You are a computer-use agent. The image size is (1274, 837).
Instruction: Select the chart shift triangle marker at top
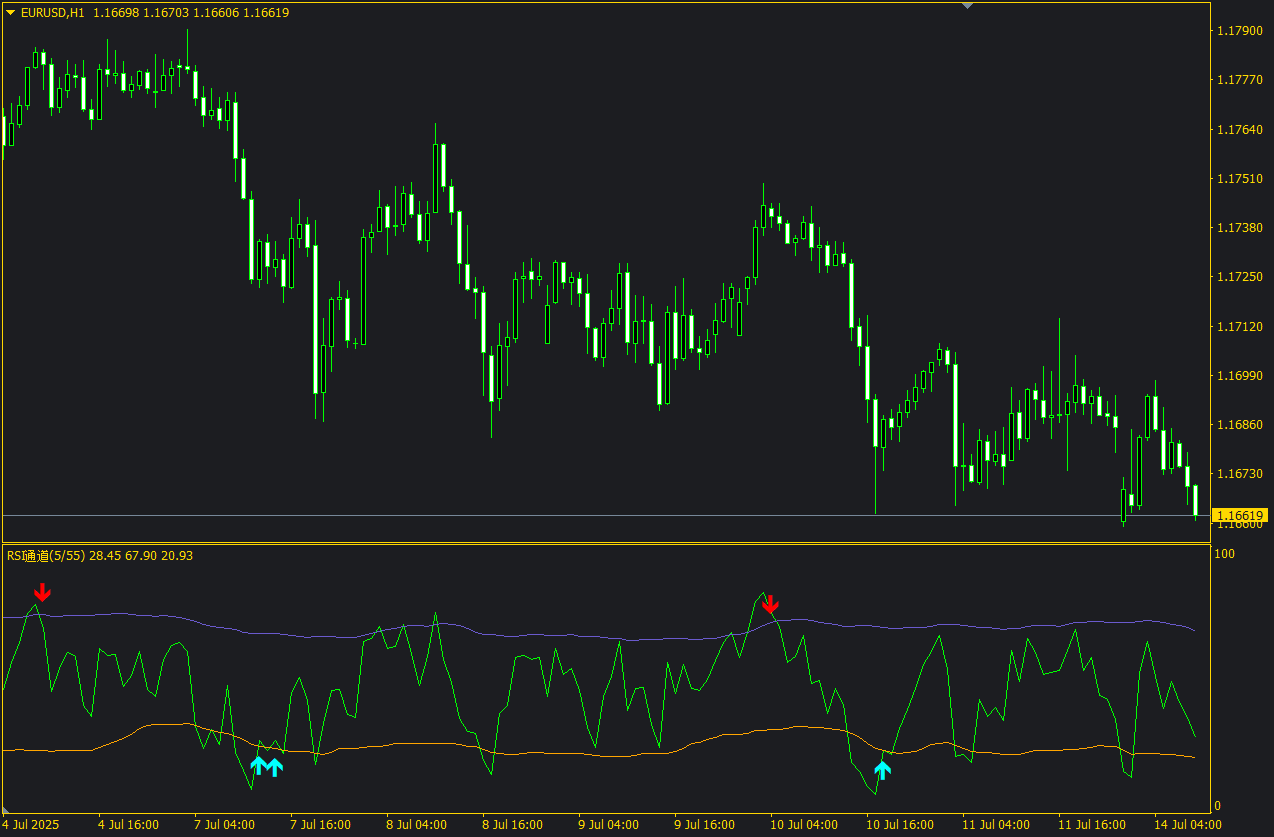(967, 6)
